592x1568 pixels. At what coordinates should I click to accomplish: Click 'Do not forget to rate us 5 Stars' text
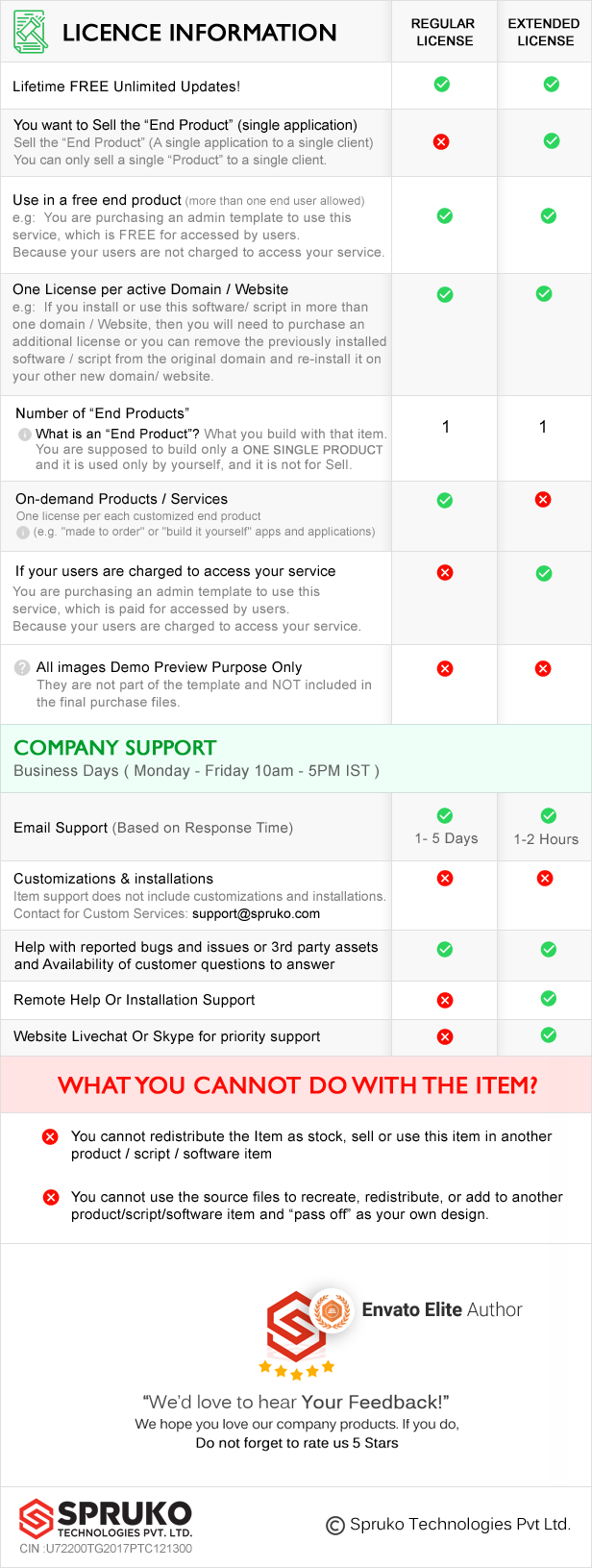click(297, 1443)
